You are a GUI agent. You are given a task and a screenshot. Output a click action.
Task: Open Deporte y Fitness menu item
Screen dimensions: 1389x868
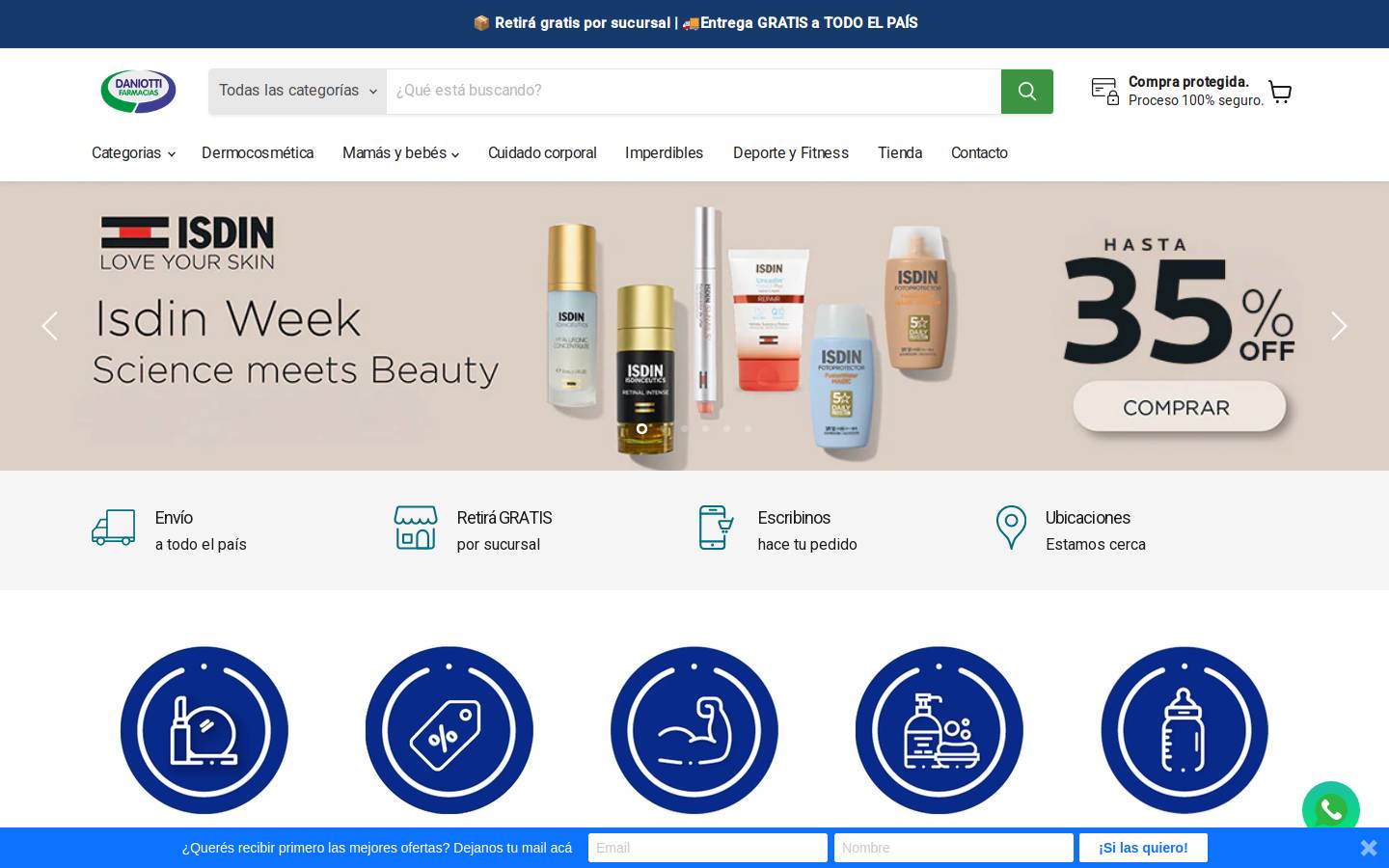(791, 152)
